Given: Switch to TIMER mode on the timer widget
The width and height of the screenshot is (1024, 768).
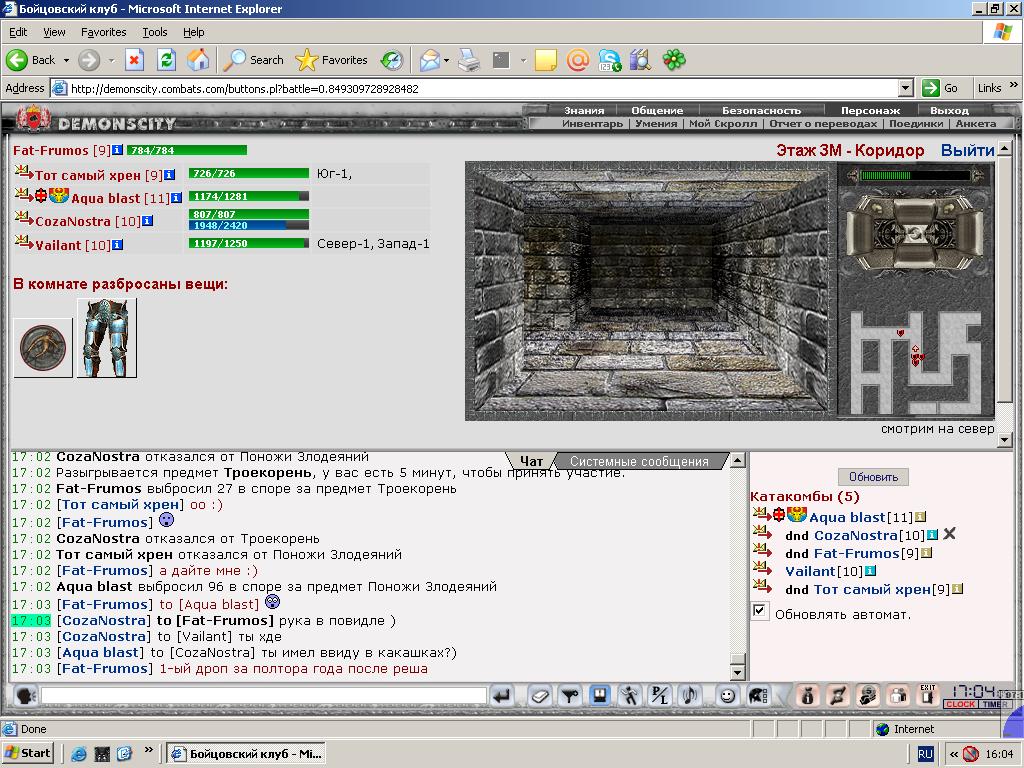Looking at the screenshot, I should pyautogui.click(x=995, y=704).
